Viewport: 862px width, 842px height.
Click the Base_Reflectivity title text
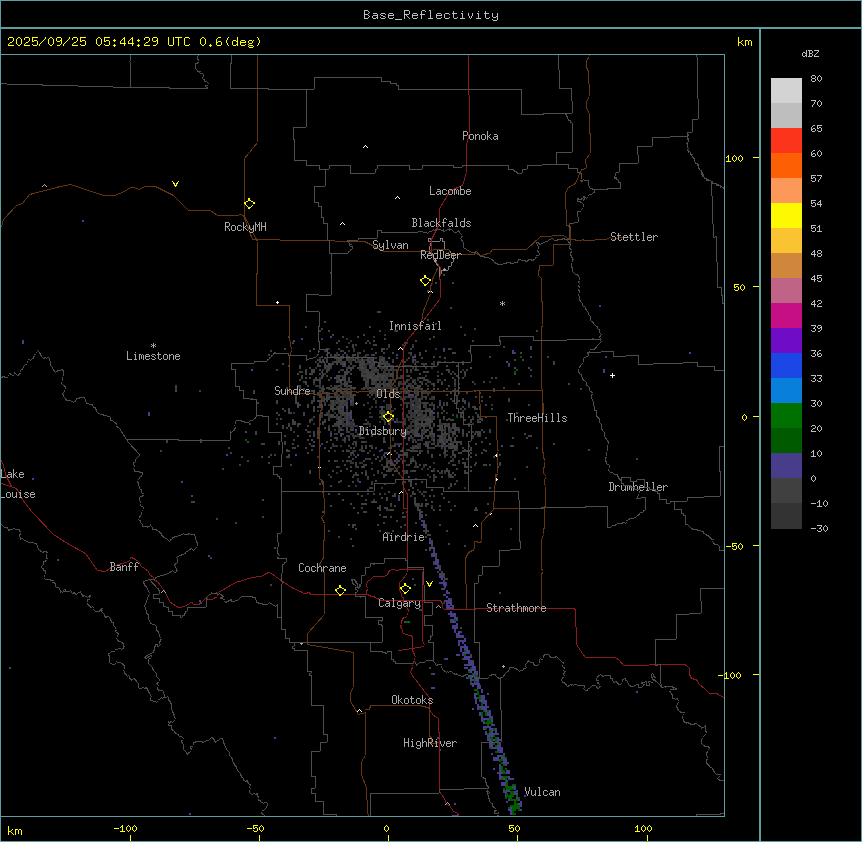[x=431, y=15]
